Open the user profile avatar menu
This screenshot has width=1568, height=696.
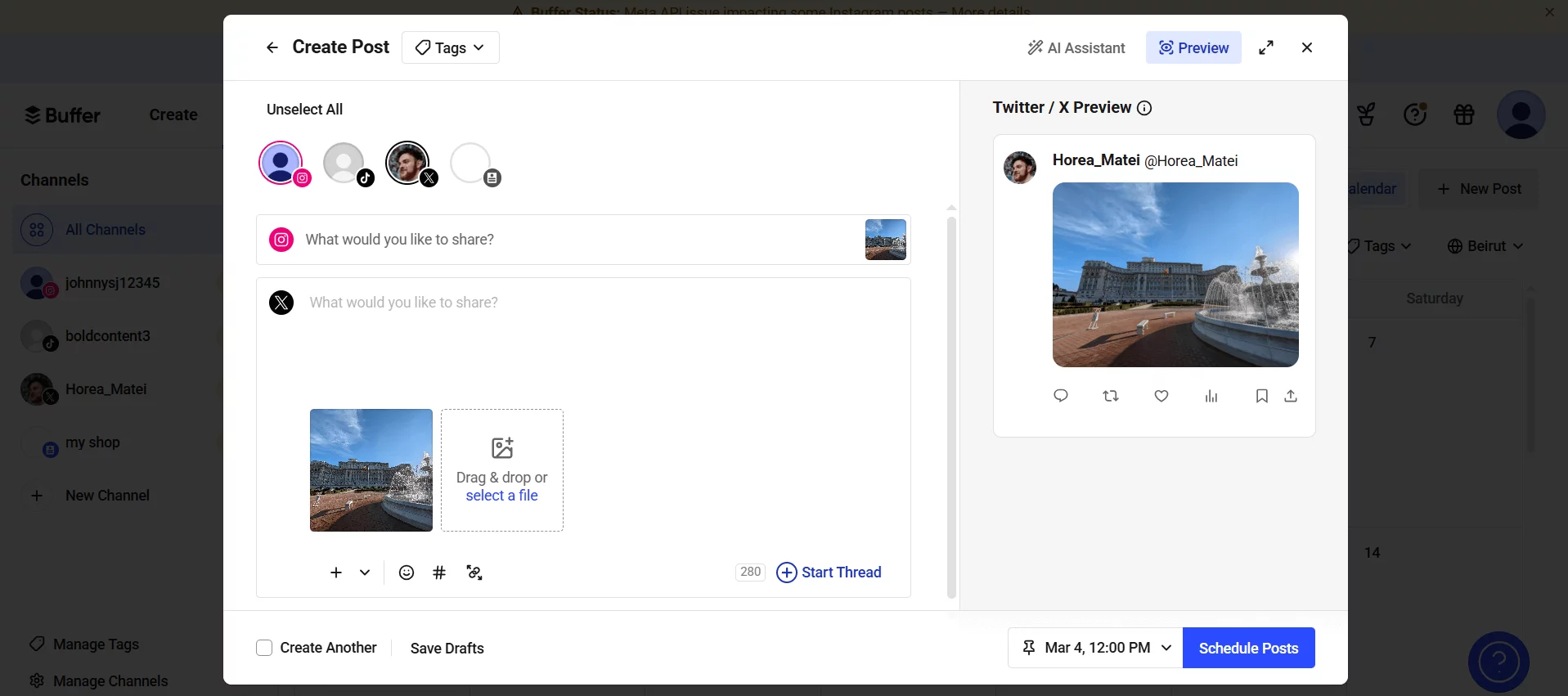1521,115
